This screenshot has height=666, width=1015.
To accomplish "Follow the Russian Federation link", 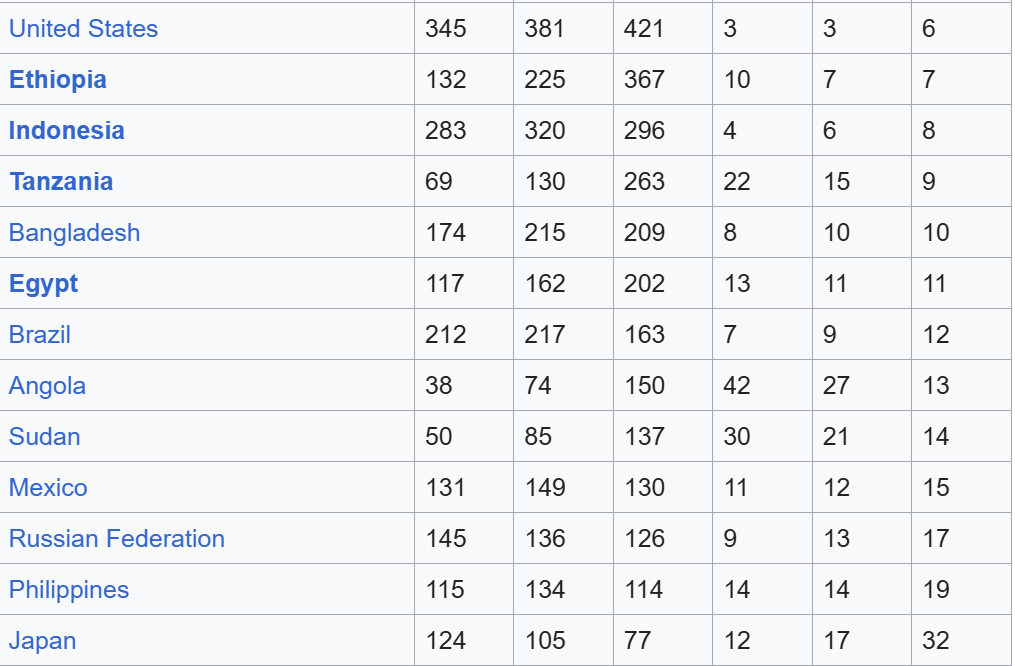I will point(117,539).
